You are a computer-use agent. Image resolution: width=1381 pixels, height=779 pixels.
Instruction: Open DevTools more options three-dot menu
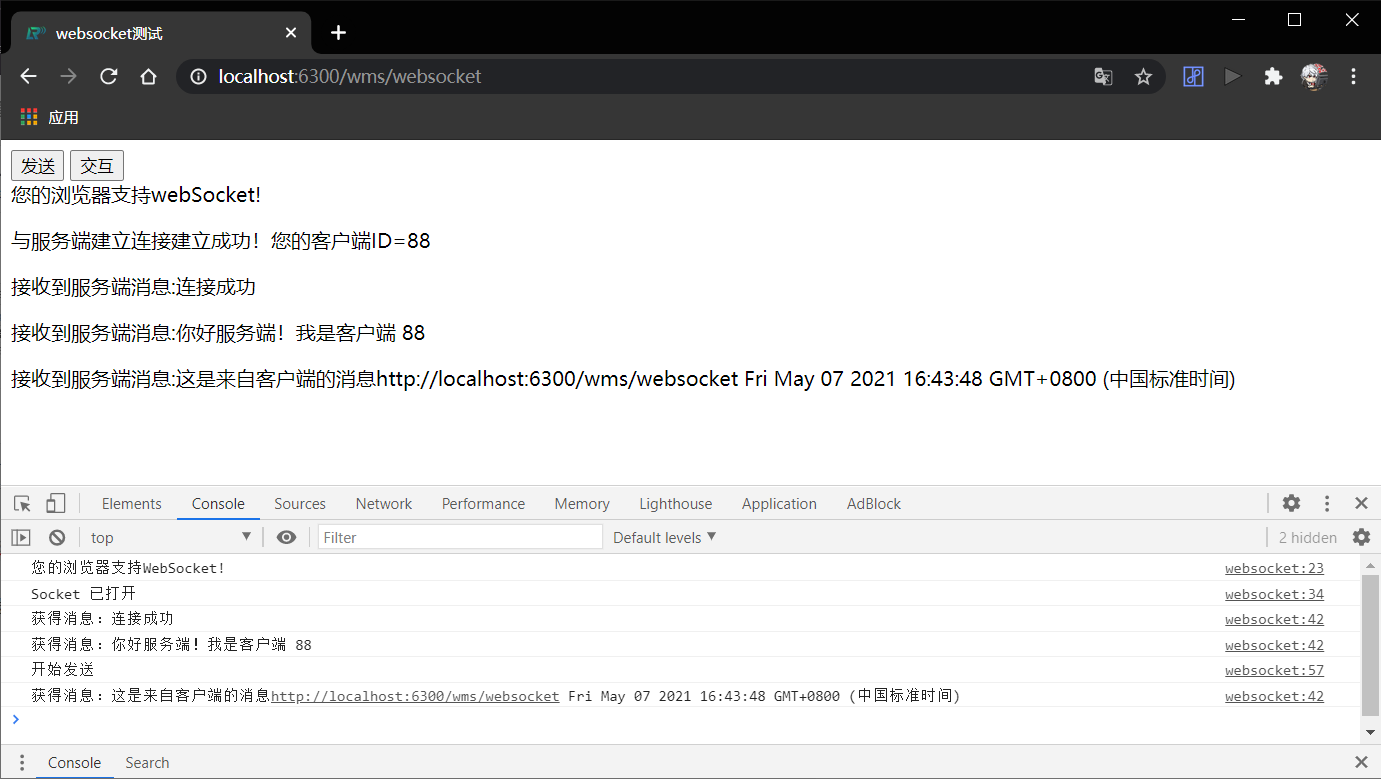[1327, 503]
